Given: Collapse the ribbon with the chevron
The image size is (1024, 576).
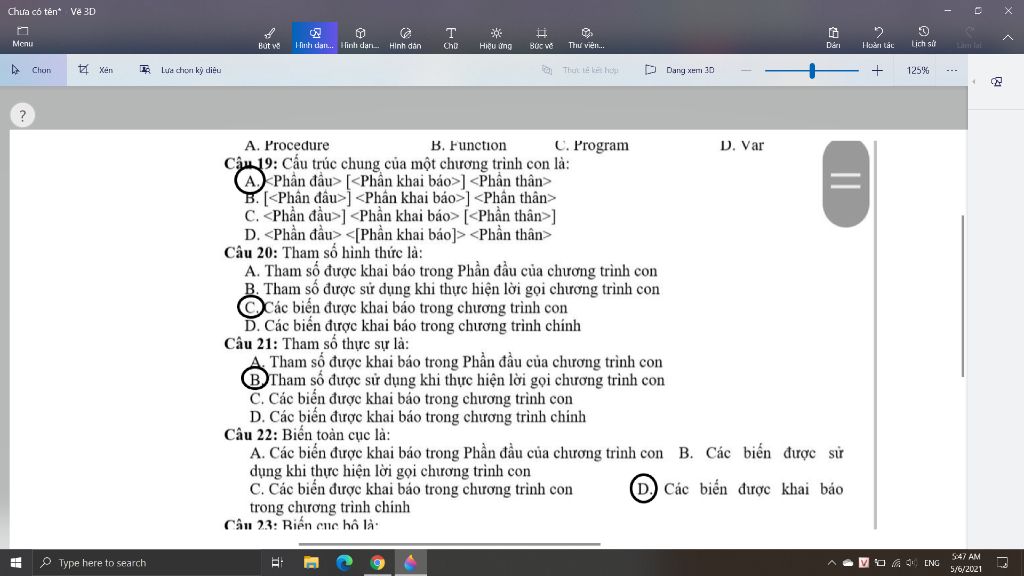Looking at the screenshot, I should click(x=1008, y=38).
